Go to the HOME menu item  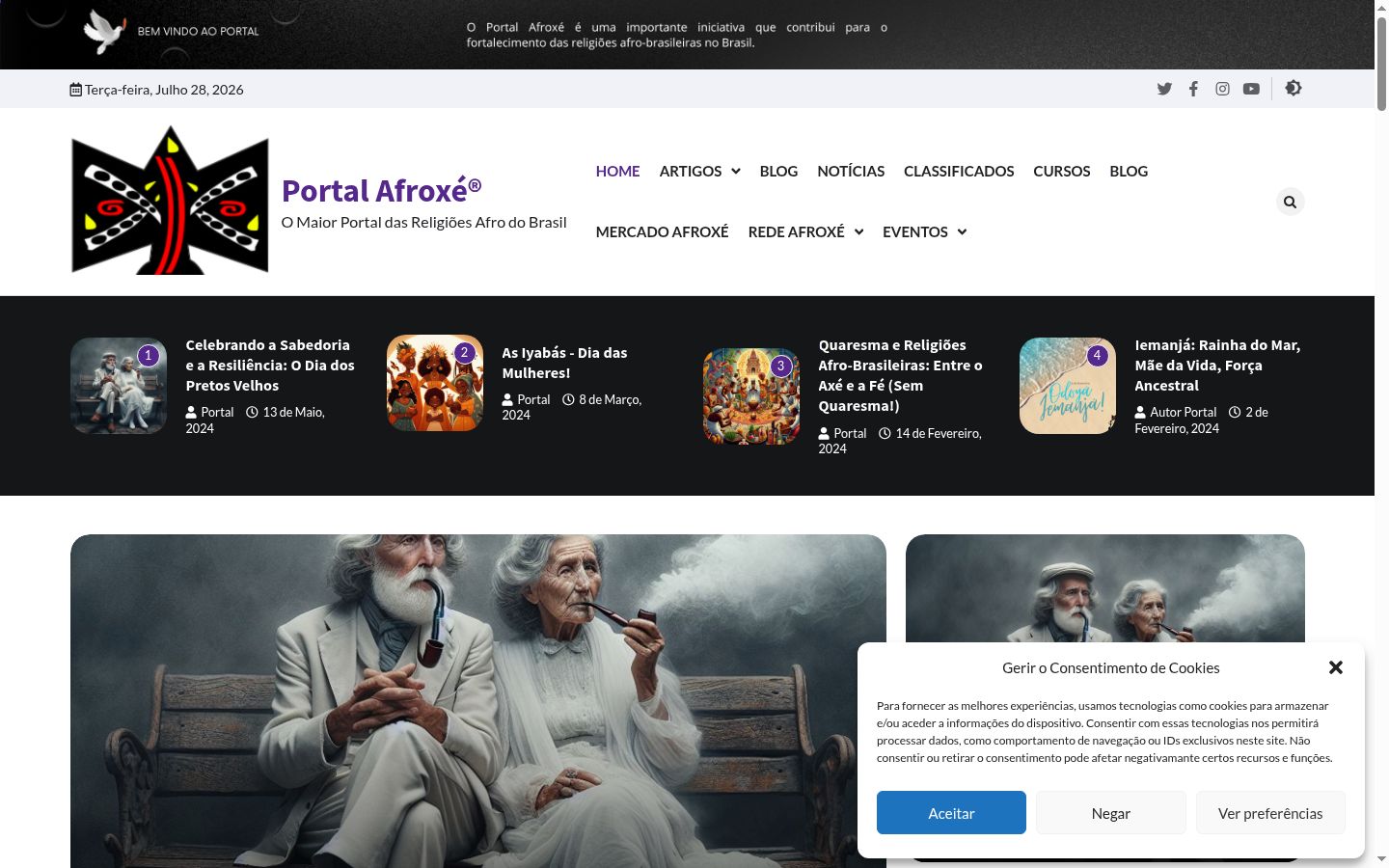click(617, 171)
